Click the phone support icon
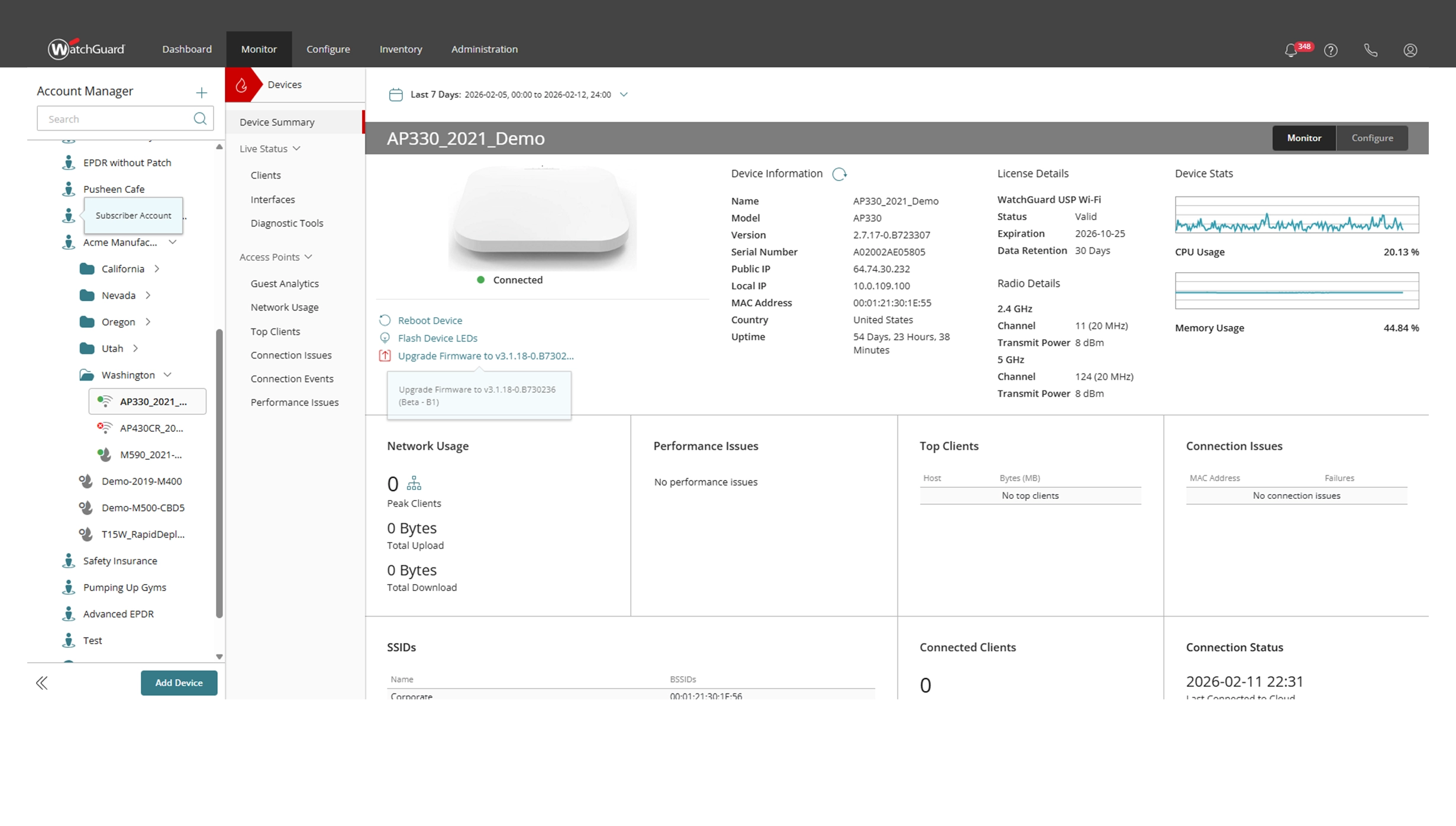The width and height of the screenshot is (1456, 826). click(x=1370, y=50)
